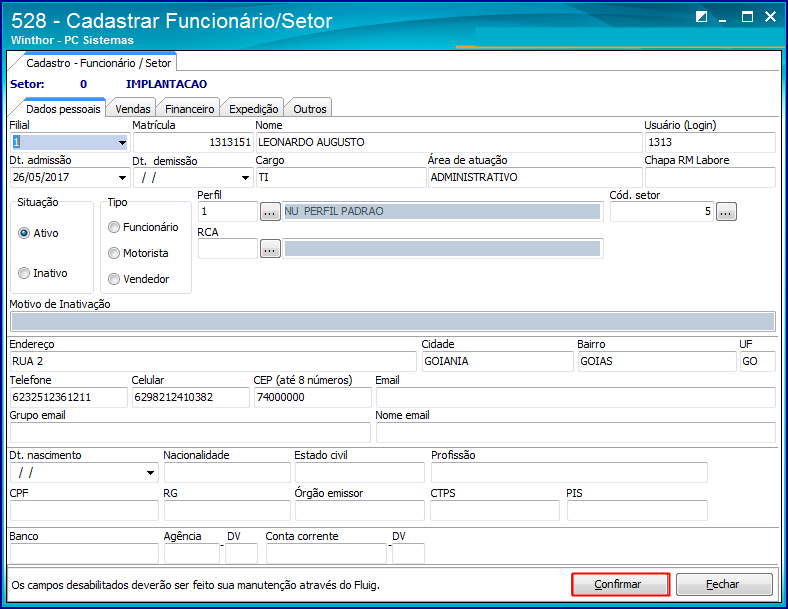Click the CTPS field
788x609 pixels.
pyautogui.click(x=495, y=511)
